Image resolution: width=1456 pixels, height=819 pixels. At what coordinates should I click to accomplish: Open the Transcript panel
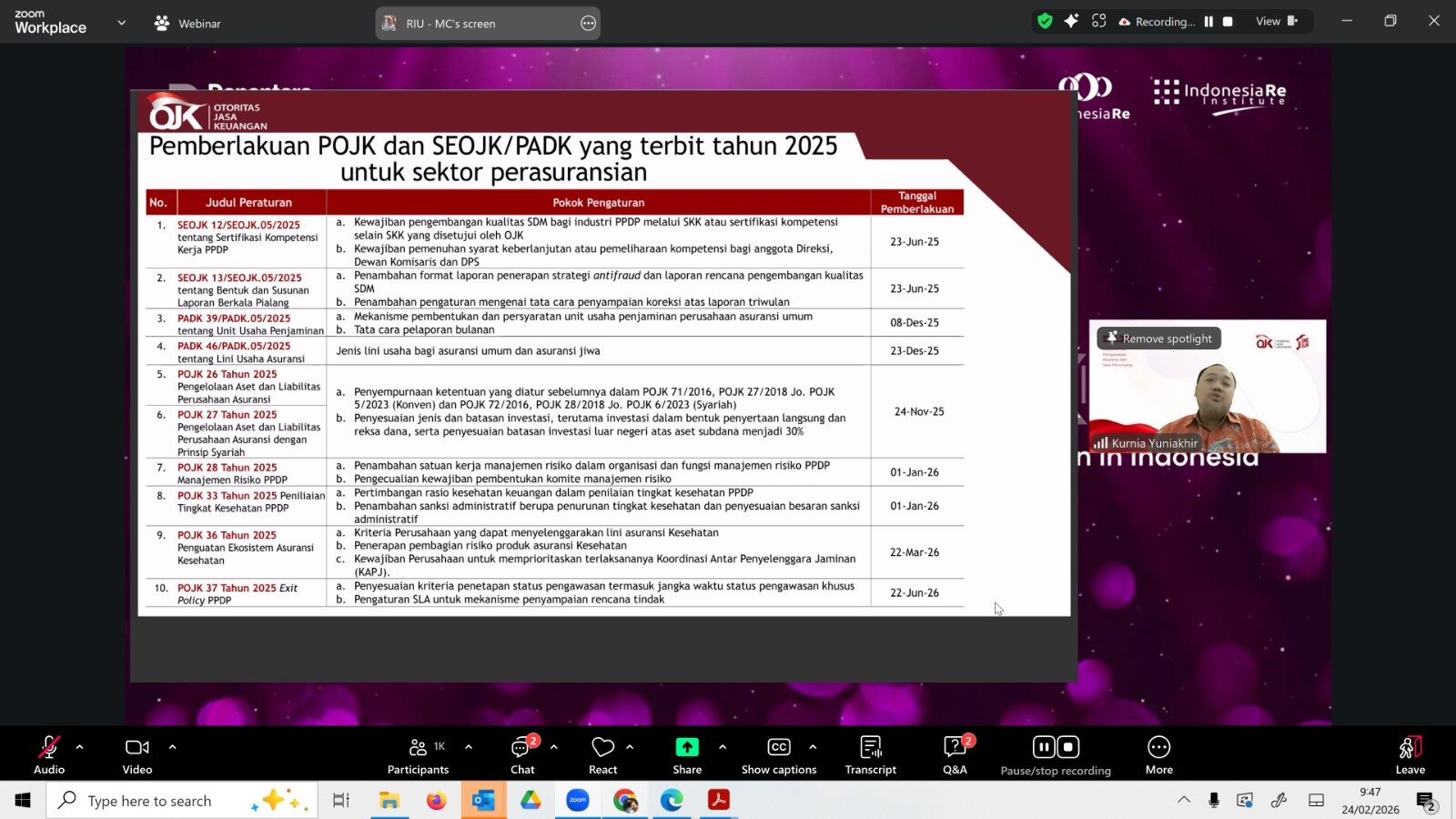pyautogui.click(x=870, y=754)
